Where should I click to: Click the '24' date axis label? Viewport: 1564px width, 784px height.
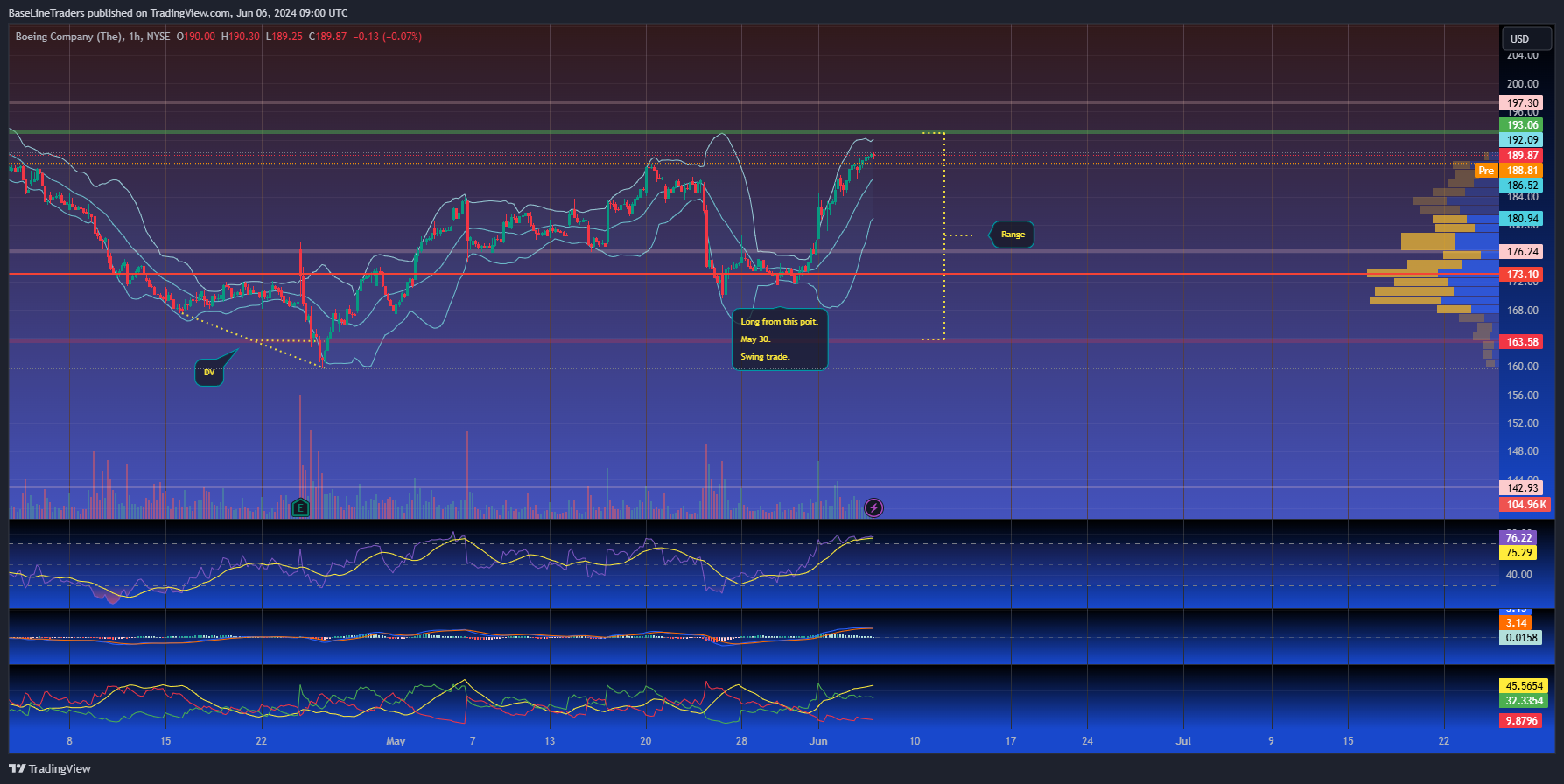pyautogui.click(x=1087, y=741)
